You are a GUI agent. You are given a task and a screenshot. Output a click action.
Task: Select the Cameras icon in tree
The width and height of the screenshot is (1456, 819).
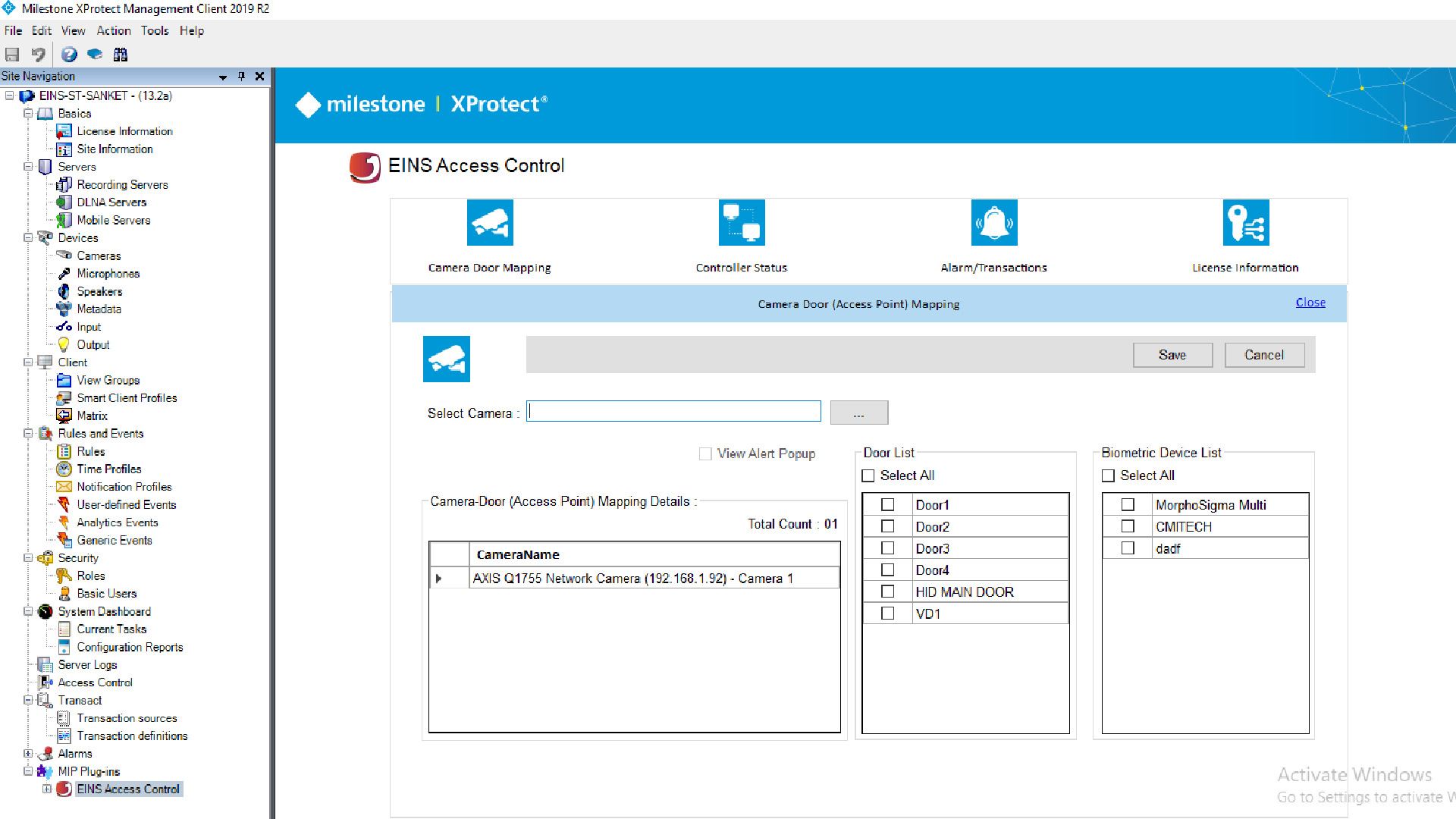pyautogui.click(x=64, y=256)
